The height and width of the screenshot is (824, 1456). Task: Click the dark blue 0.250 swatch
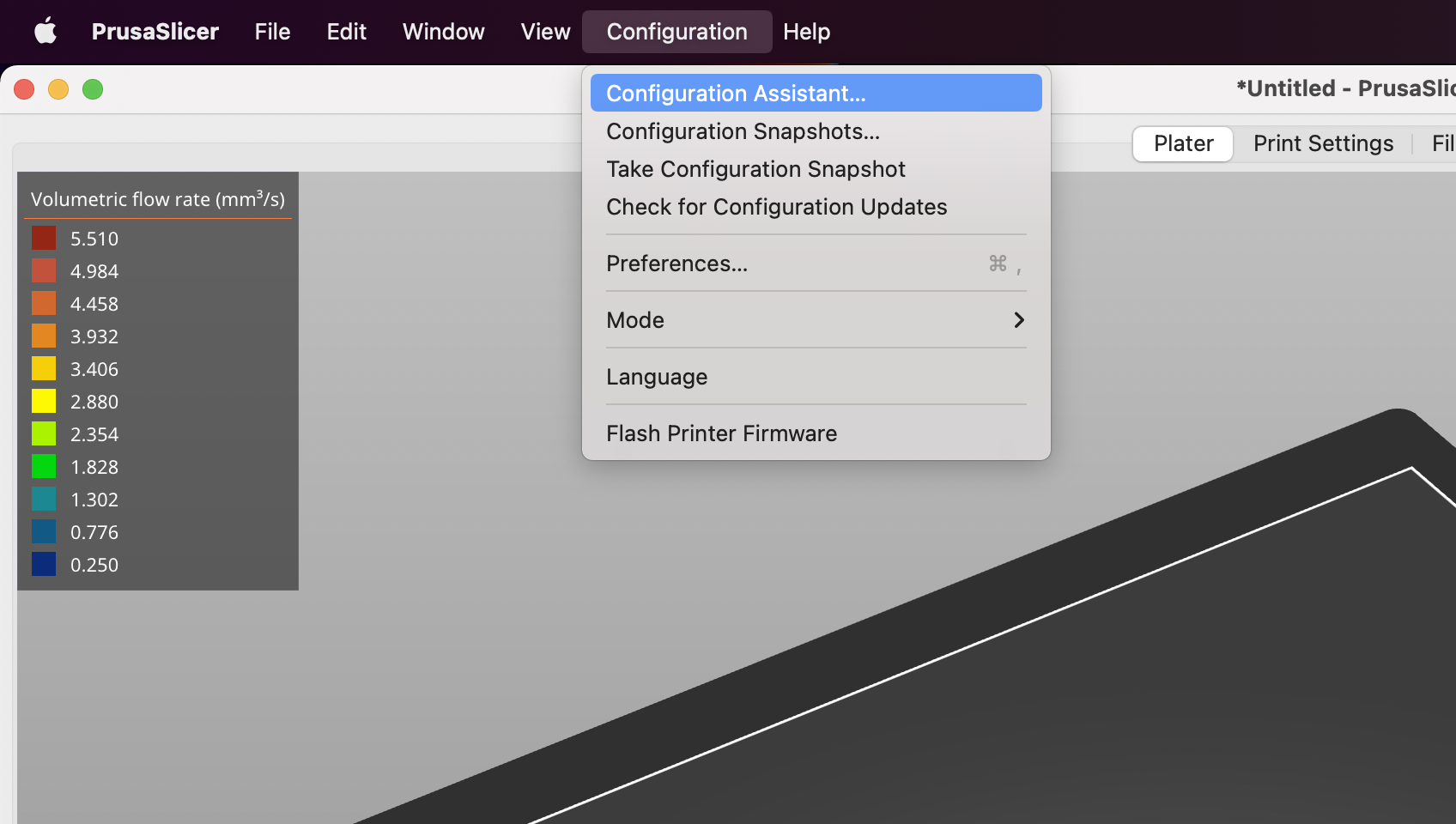click(44, 564)
